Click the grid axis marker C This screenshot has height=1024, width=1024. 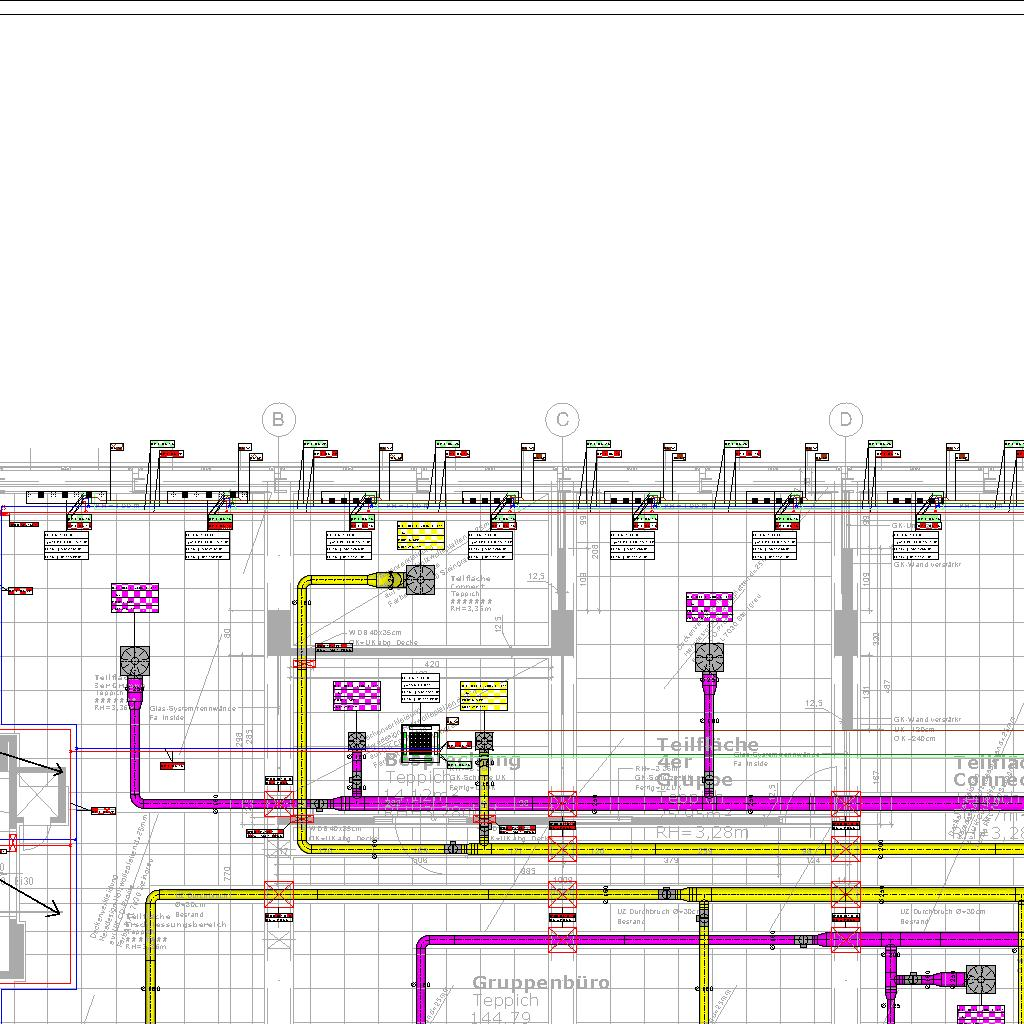562,419
